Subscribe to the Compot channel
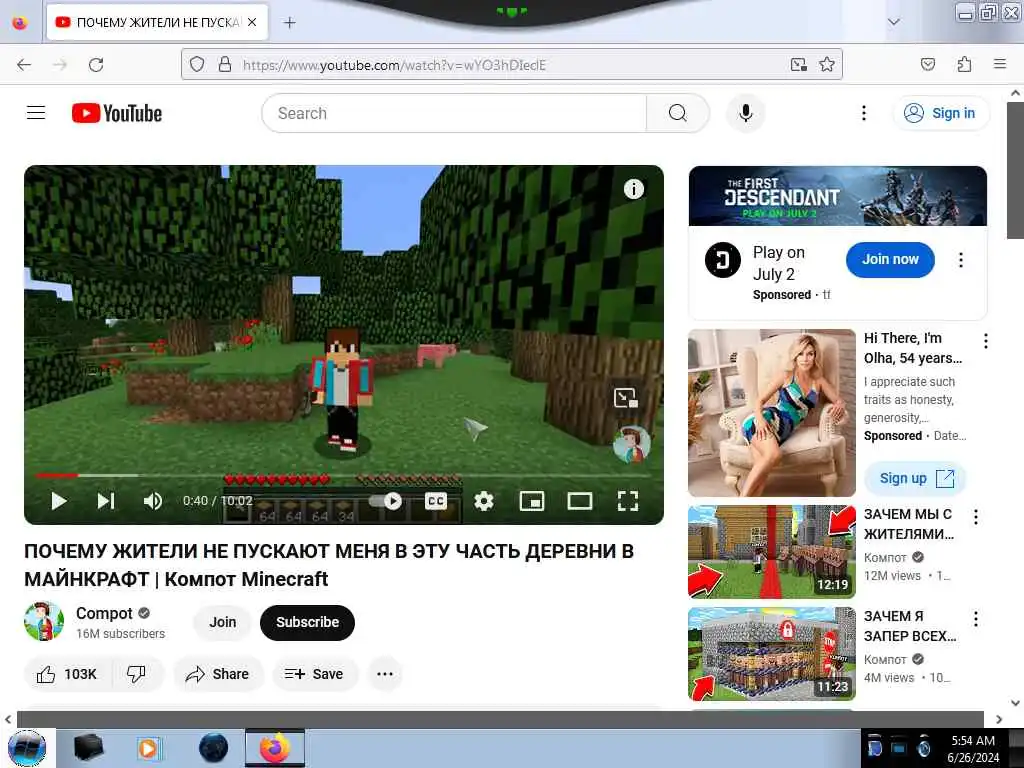1024x768 pixels. (307, 622)
